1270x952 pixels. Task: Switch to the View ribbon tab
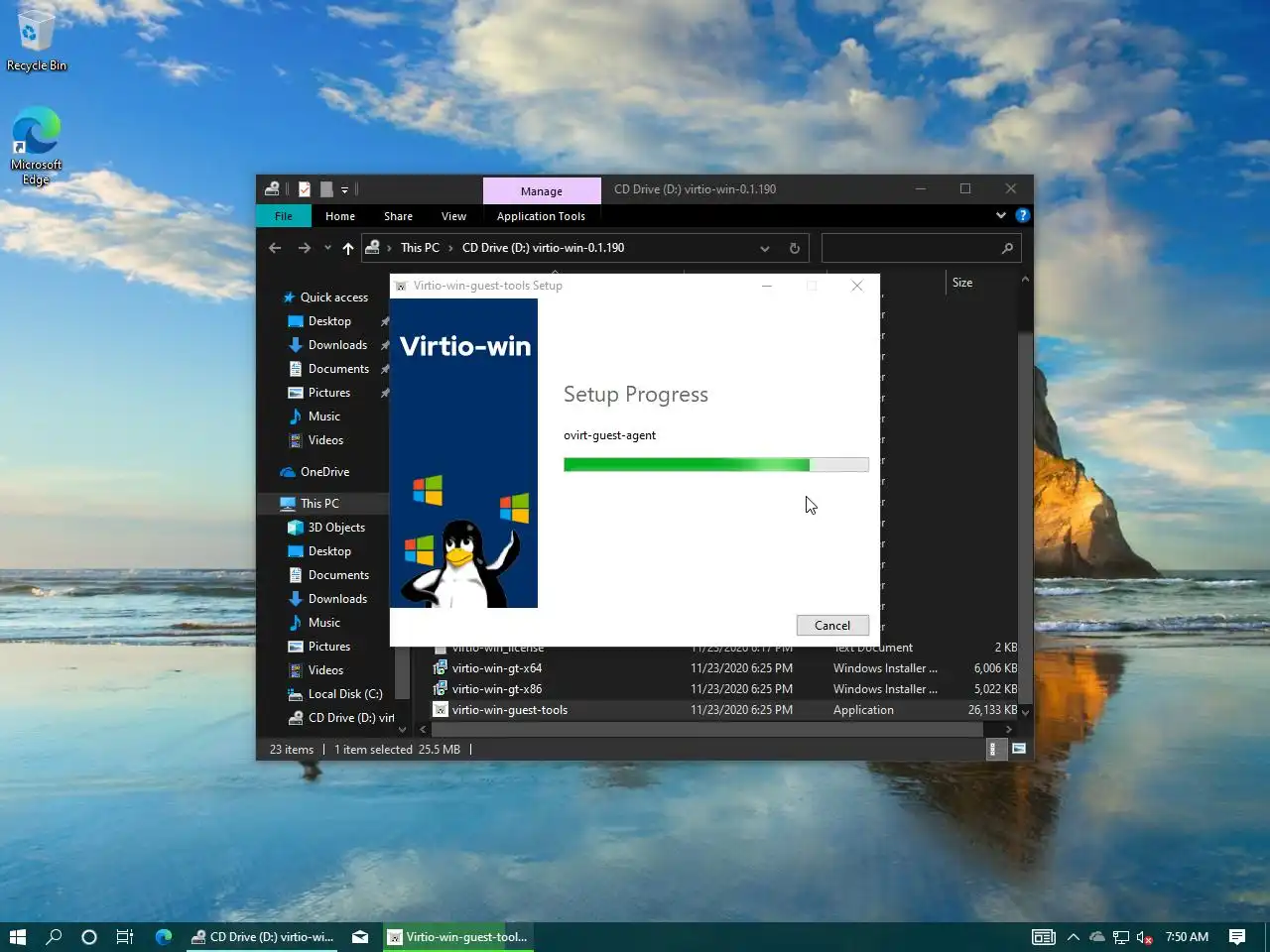click(x=453, y=216)
